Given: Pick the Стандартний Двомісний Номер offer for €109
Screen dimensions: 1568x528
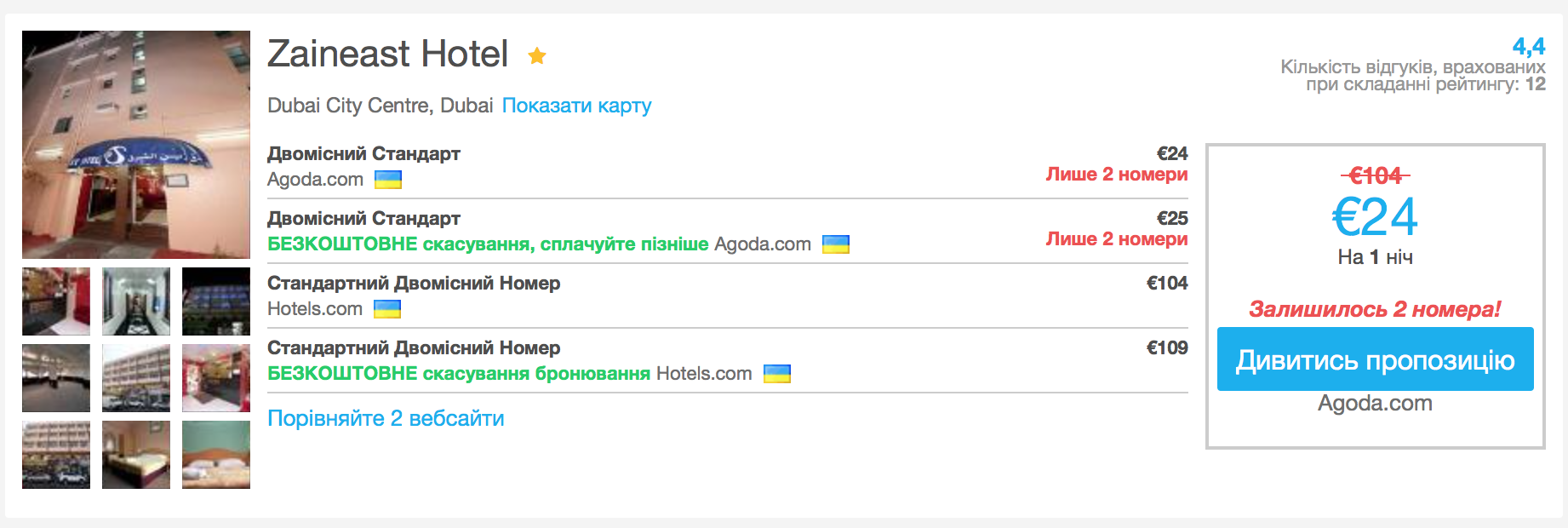Looking at the screenshot, I should (414, 348).
